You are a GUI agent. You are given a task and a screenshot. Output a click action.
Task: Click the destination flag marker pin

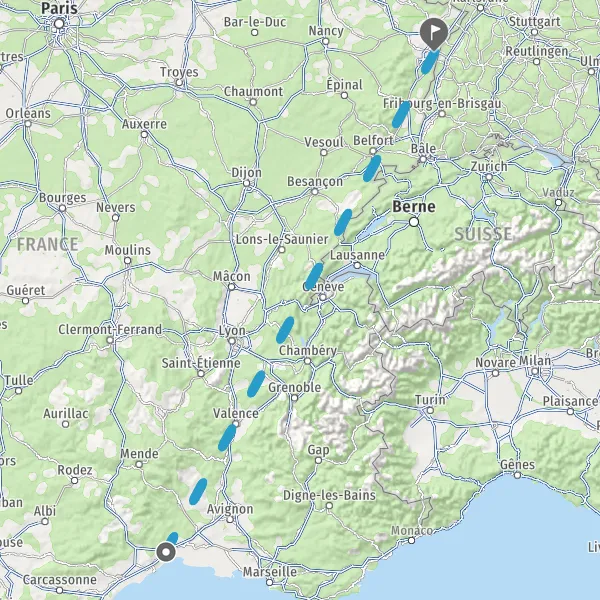[434, 33]
